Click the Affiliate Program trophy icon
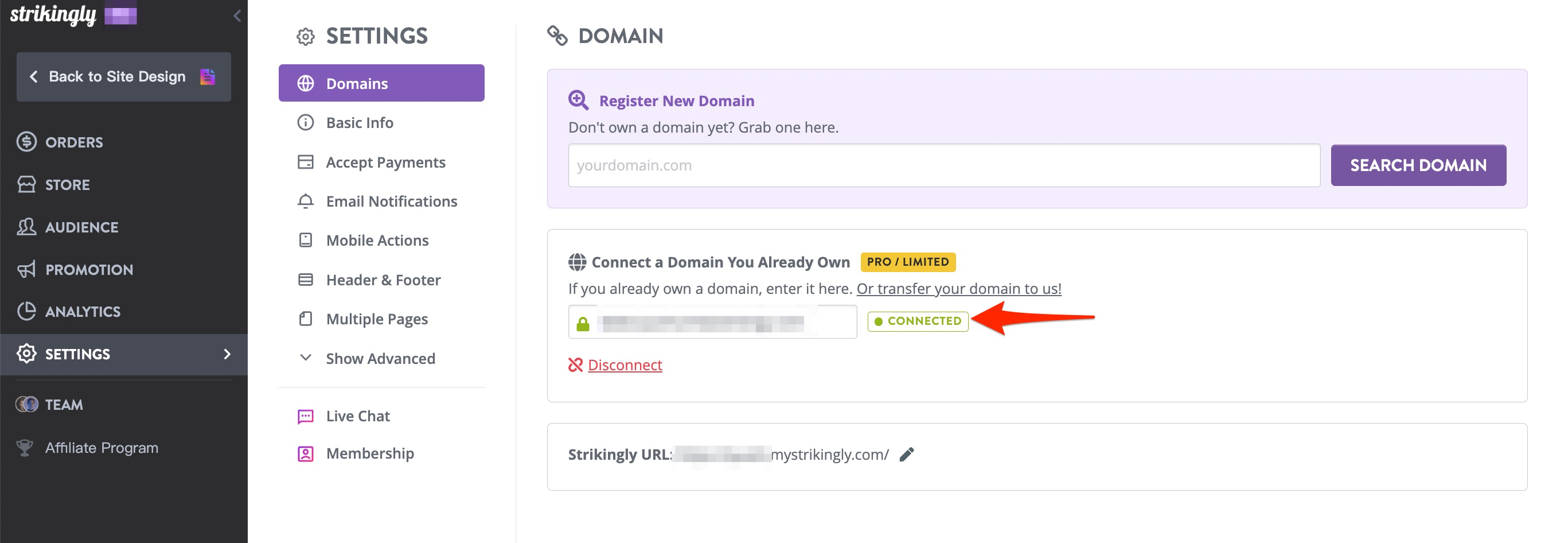Viewport: 1568px width, 543px height. click(x=25, y=448)
